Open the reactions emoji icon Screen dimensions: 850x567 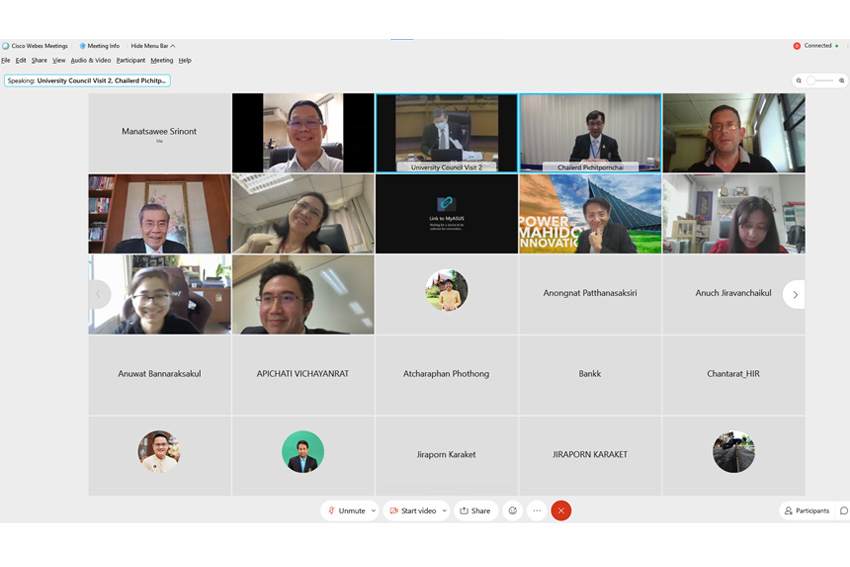(513, 510)
